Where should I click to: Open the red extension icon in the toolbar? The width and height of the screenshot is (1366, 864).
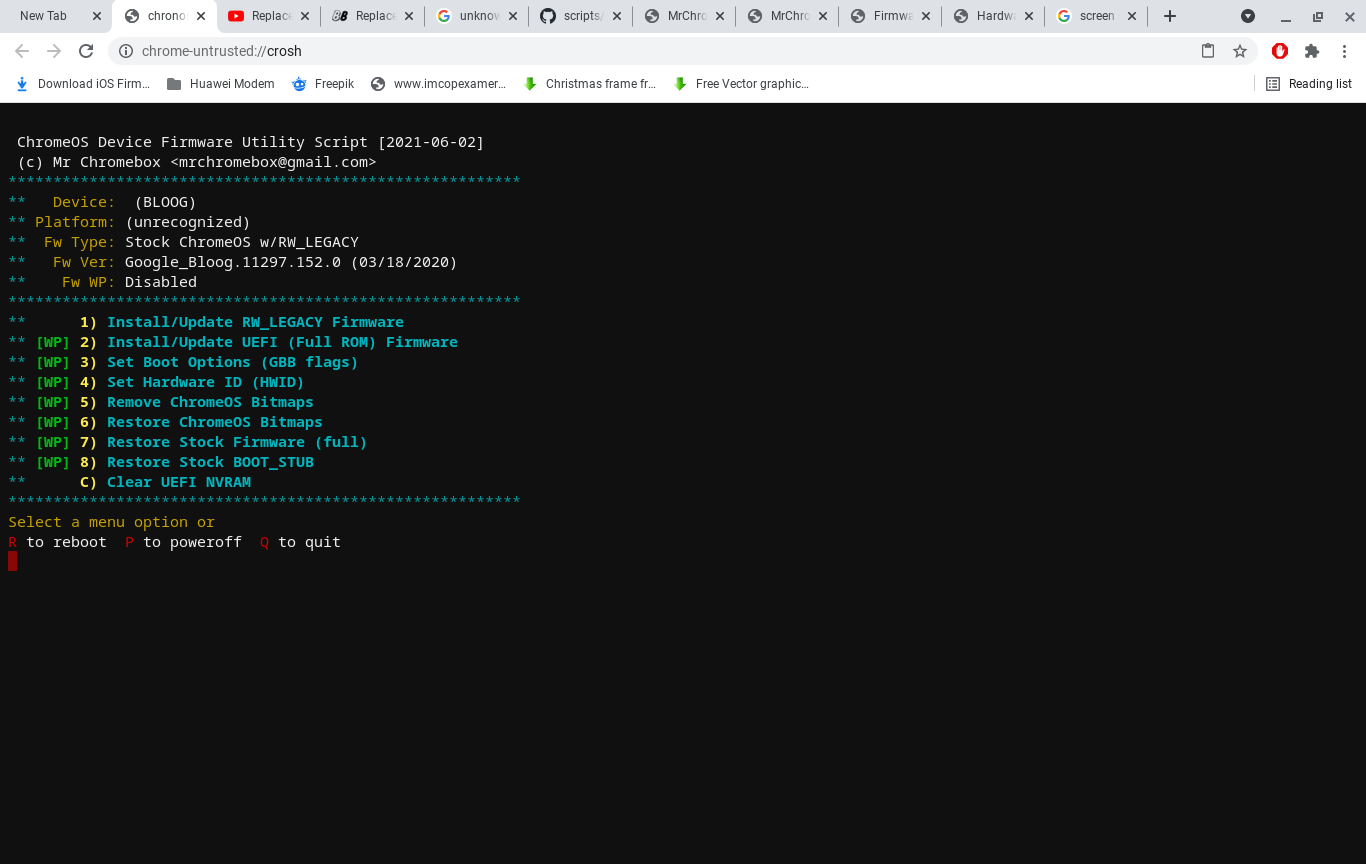(1280, 51)
